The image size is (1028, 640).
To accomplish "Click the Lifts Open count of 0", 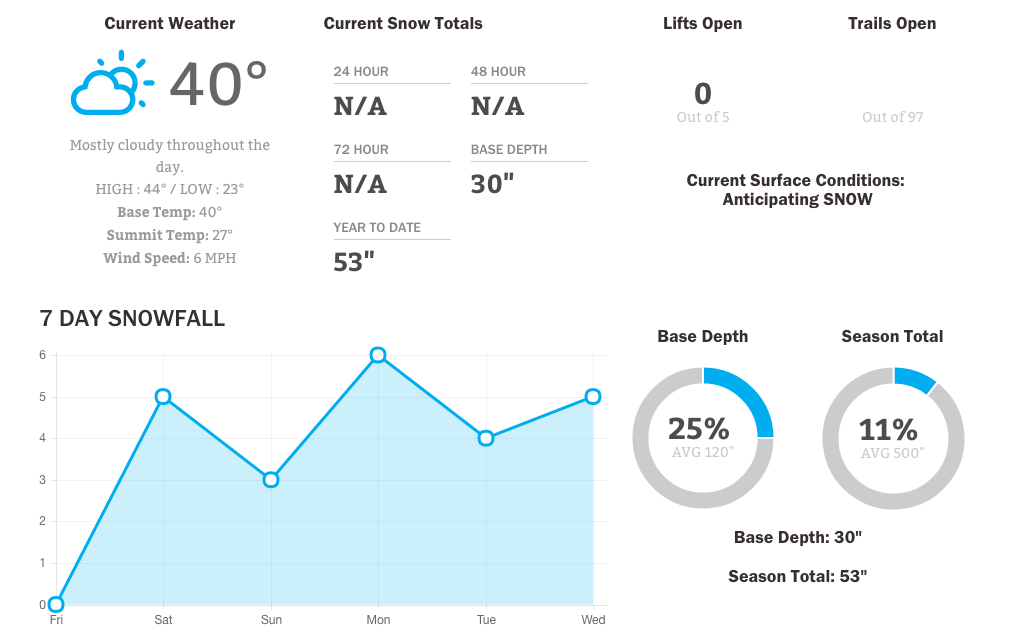I will 703,94.
